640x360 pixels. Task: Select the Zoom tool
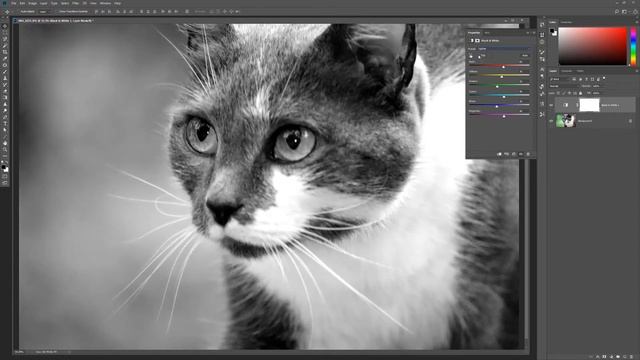pos(5,150)
